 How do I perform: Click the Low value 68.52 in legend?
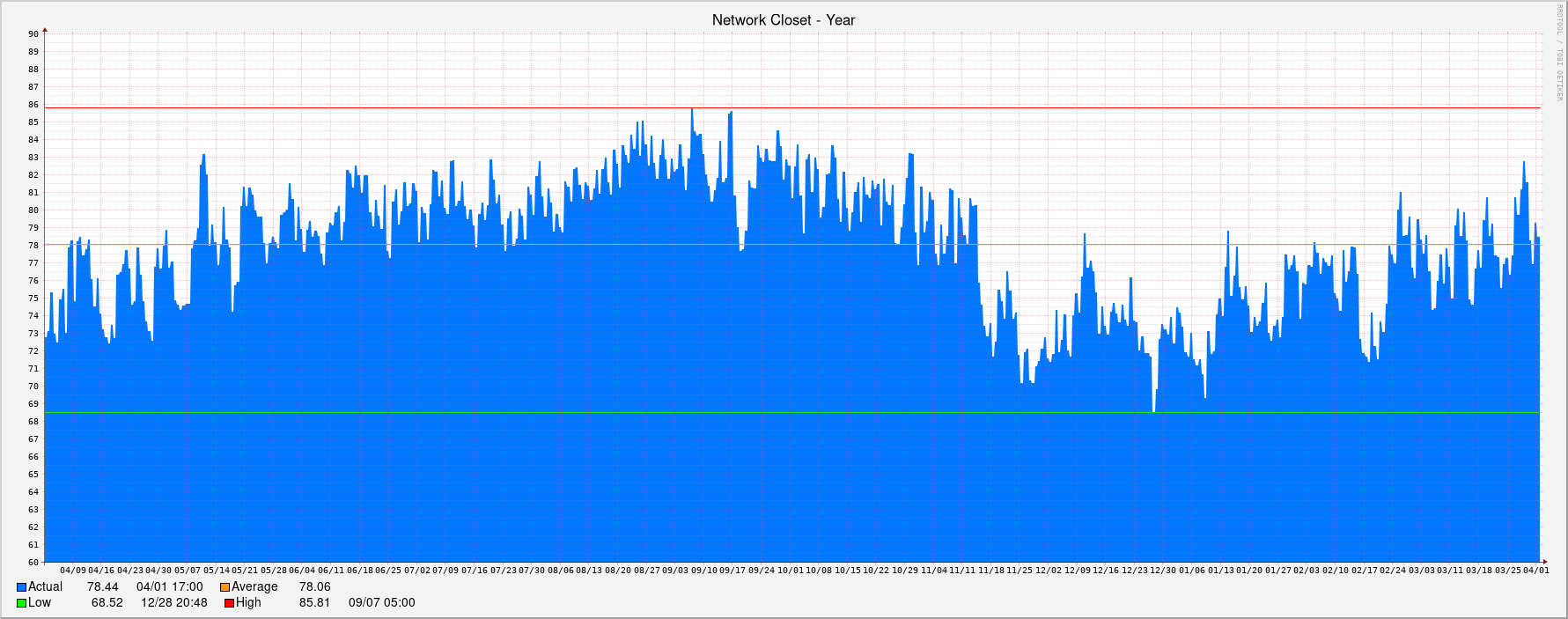(107, 602)
